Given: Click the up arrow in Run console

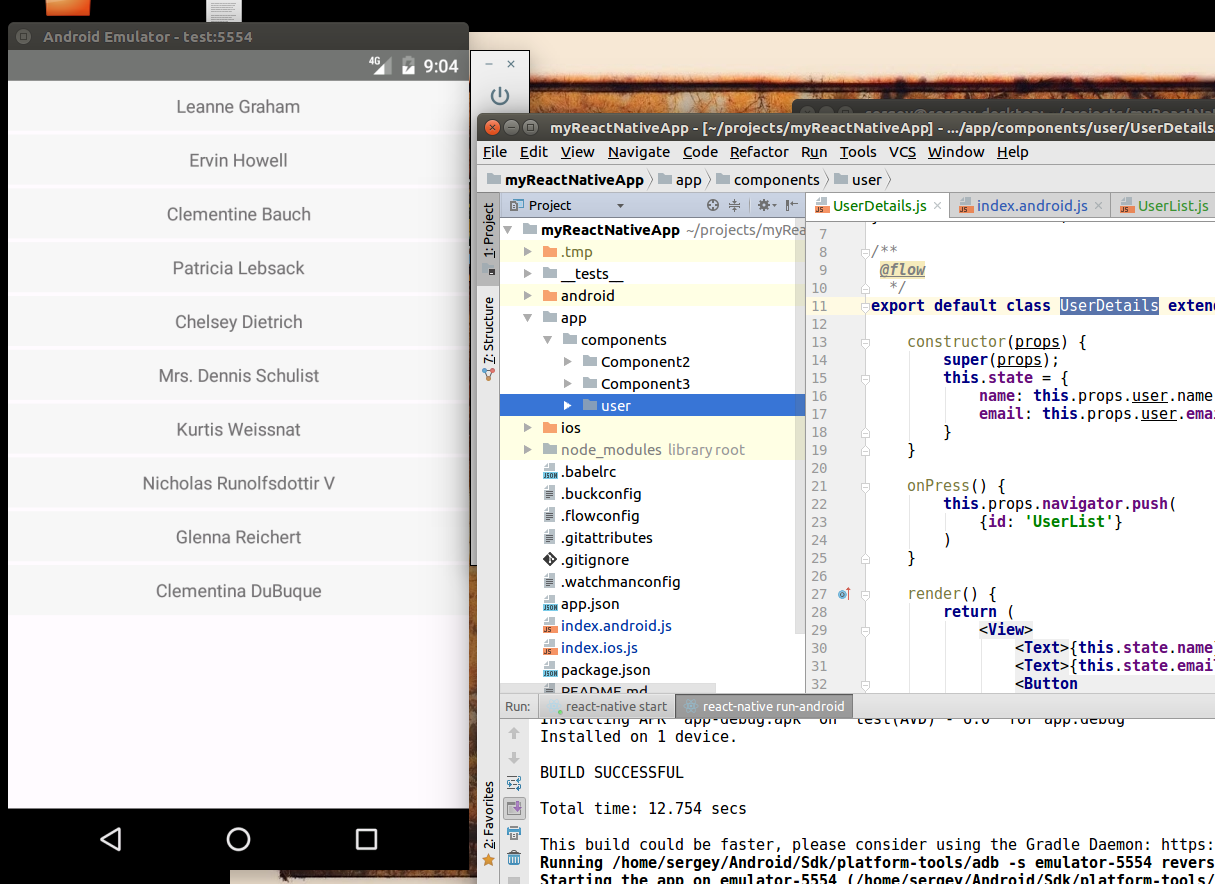Looking at the screenshot, I should (514, 733).
